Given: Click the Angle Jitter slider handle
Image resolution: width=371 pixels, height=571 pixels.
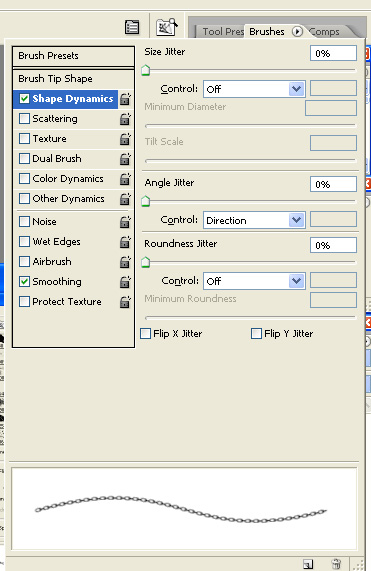Looking at the screenshot, I should [146, 201].
